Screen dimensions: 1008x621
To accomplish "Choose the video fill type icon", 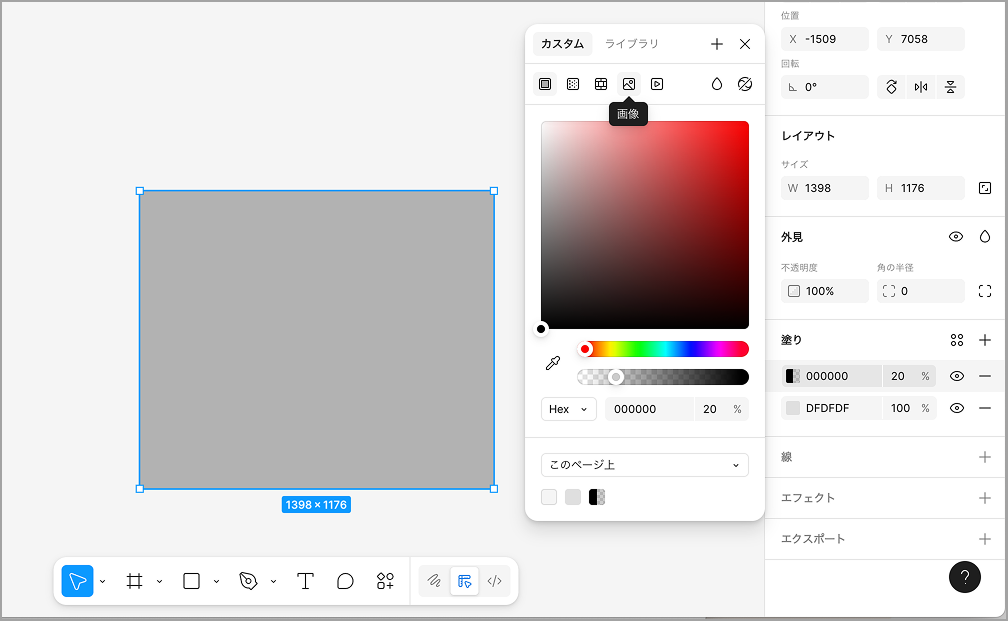I will coord(657,84).
